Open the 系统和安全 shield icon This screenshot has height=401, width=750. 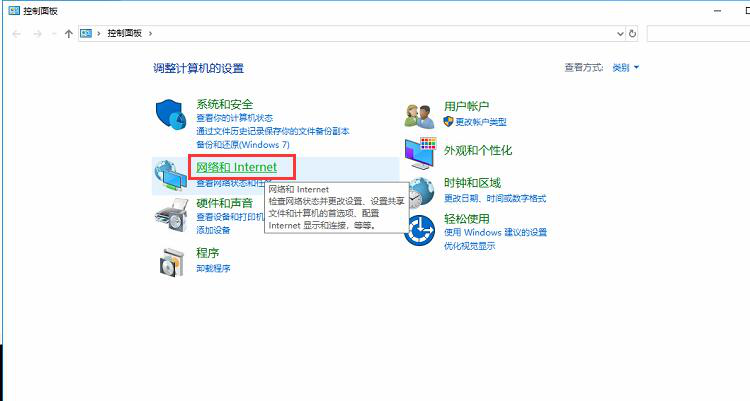(171, 115)
